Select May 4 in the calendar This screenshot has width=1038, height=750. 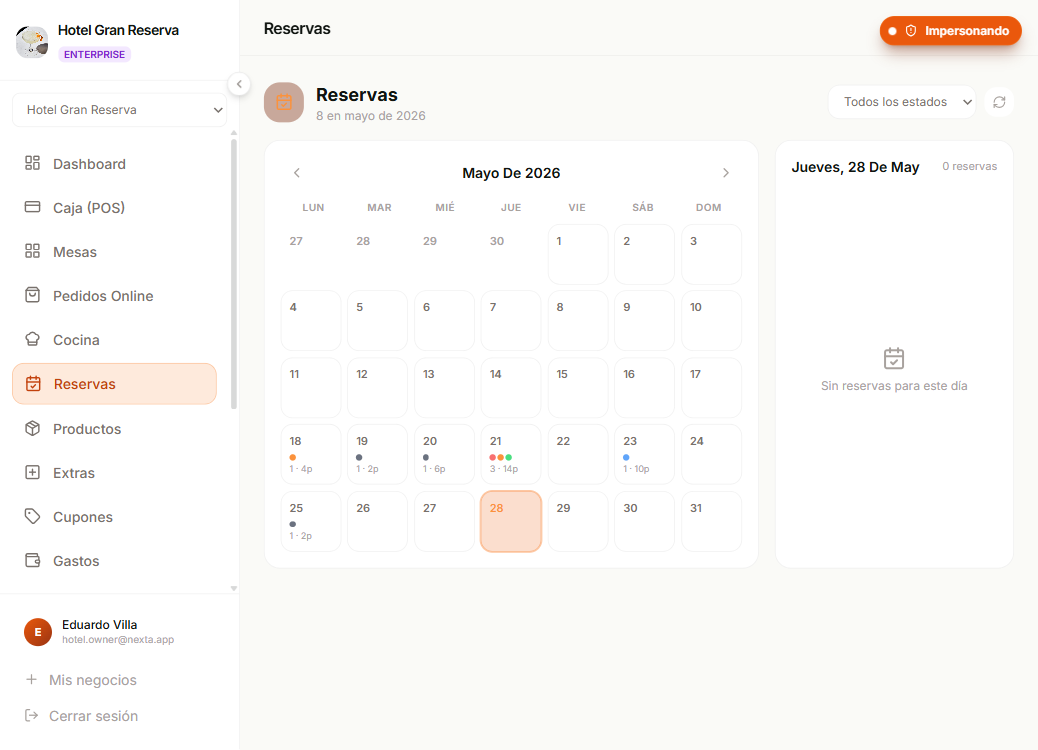pyautogui.click(x=311, y=320)
